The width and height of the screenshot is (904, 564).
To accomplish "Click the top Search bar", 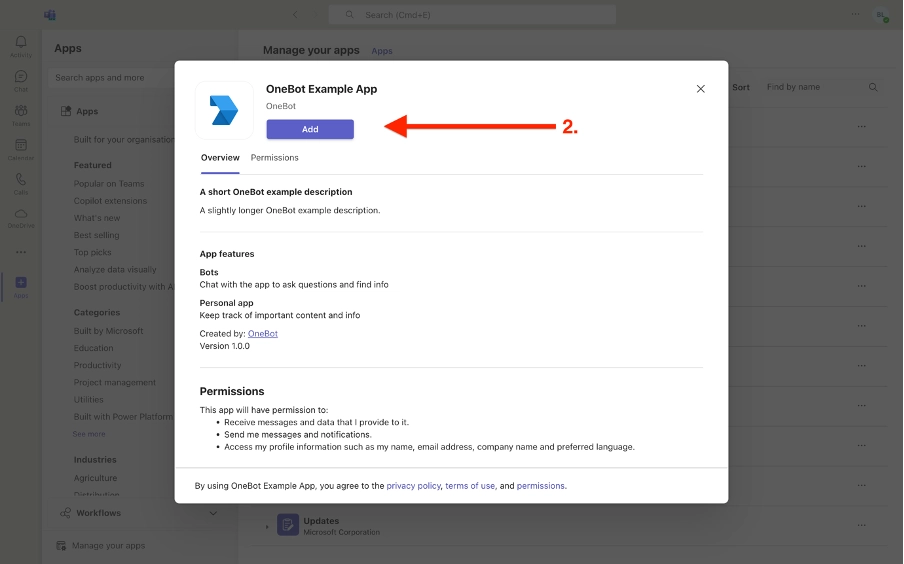I will 472,15.
